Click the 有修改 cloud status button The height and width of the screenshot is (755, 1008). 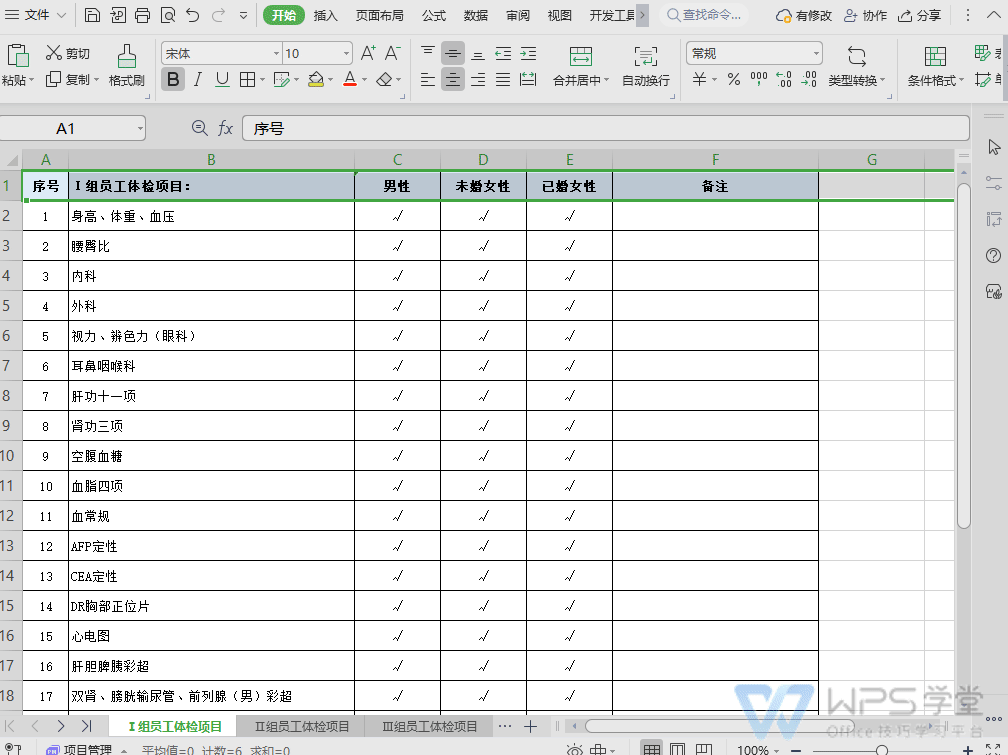[804, 15]
